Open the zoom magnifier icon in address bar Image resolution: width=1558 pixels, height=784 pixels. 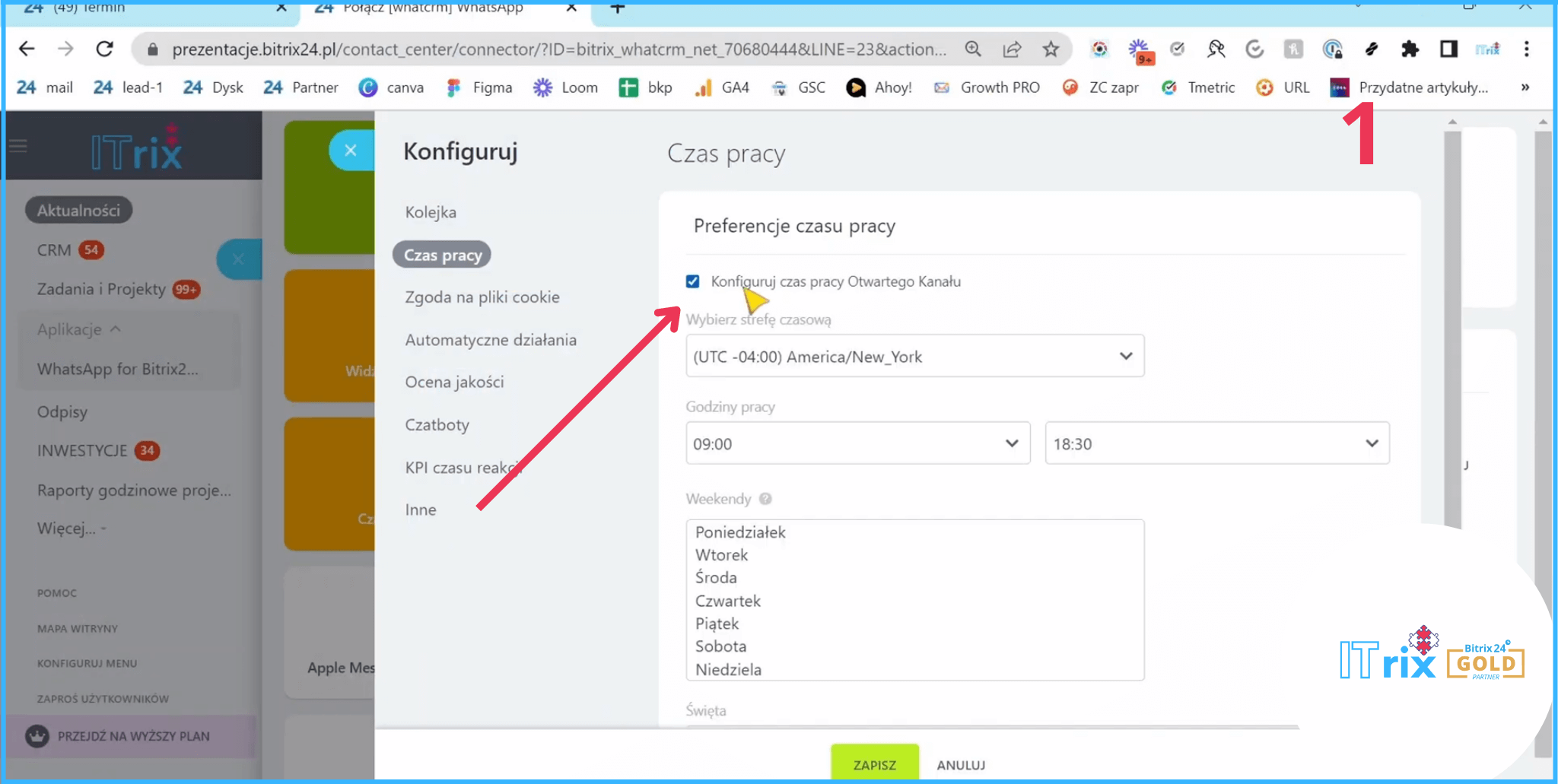pyautogui.click(x=973, y=49)
